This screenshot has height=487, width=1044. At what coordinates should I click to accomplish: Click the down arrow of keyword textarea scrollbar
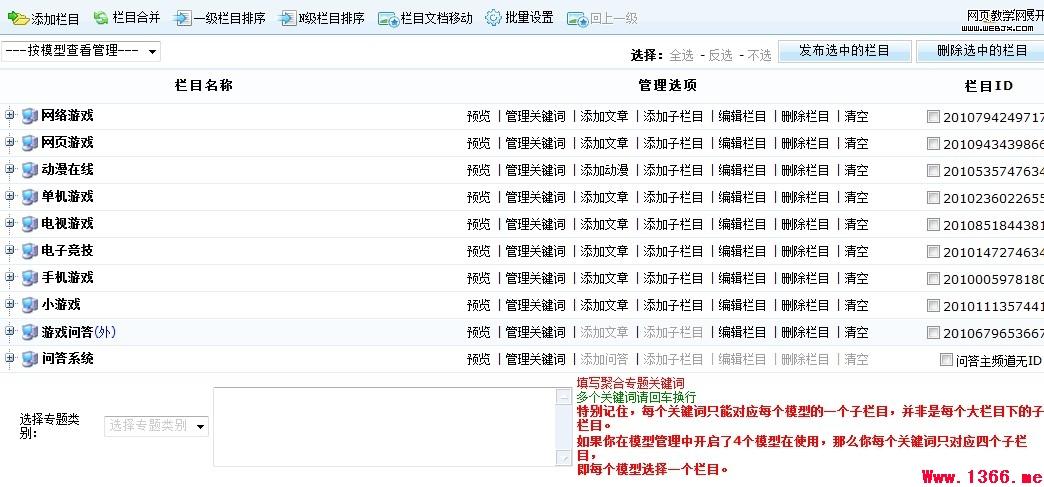click(x=564, y=458)
